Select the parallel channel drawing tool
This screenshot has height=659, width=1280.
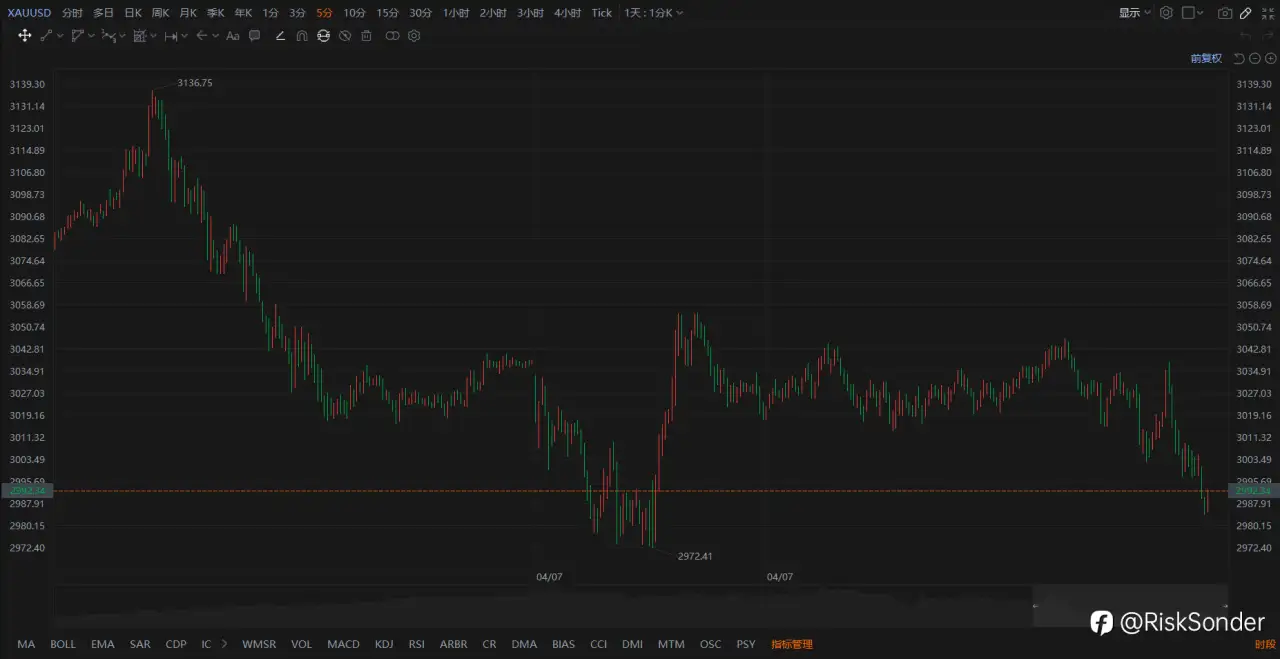point(77,36)
